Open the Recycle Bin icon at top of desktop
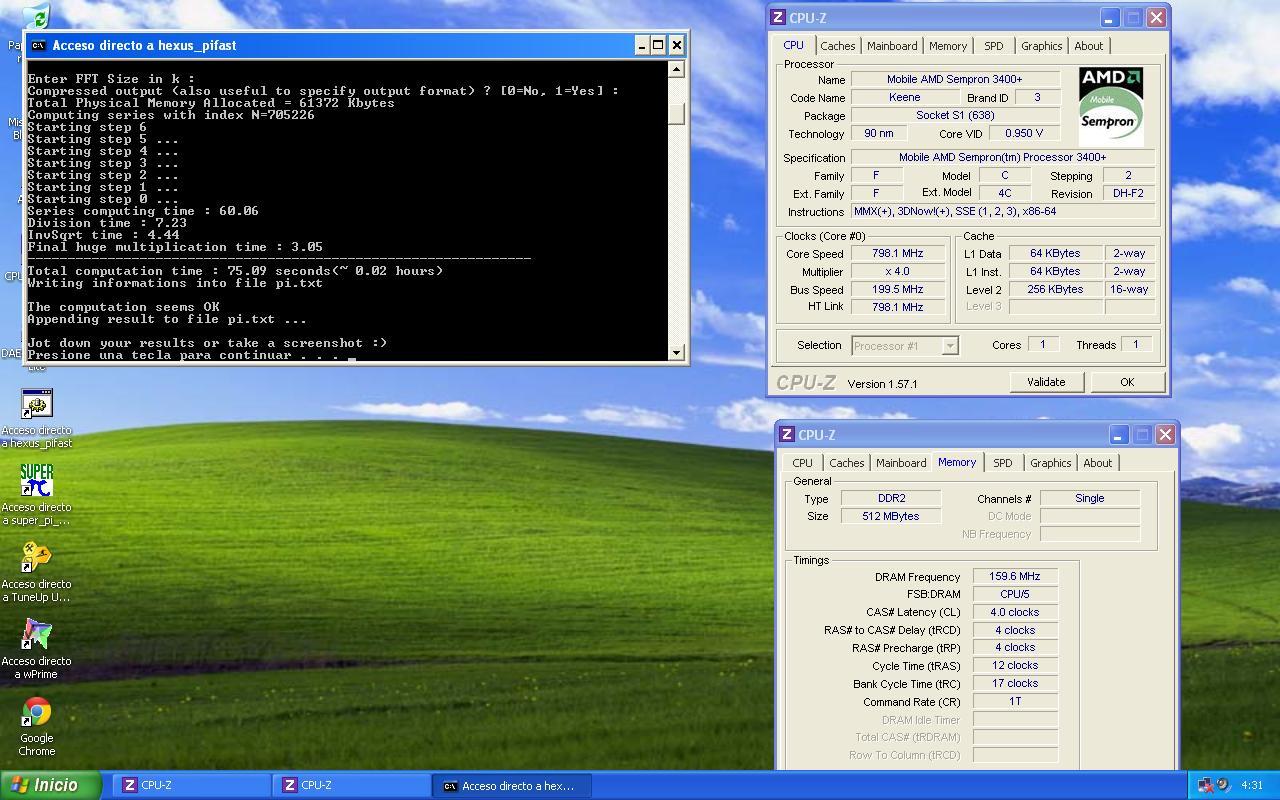Viewport: 1280px width, 800px height. [x=36, y=16]
